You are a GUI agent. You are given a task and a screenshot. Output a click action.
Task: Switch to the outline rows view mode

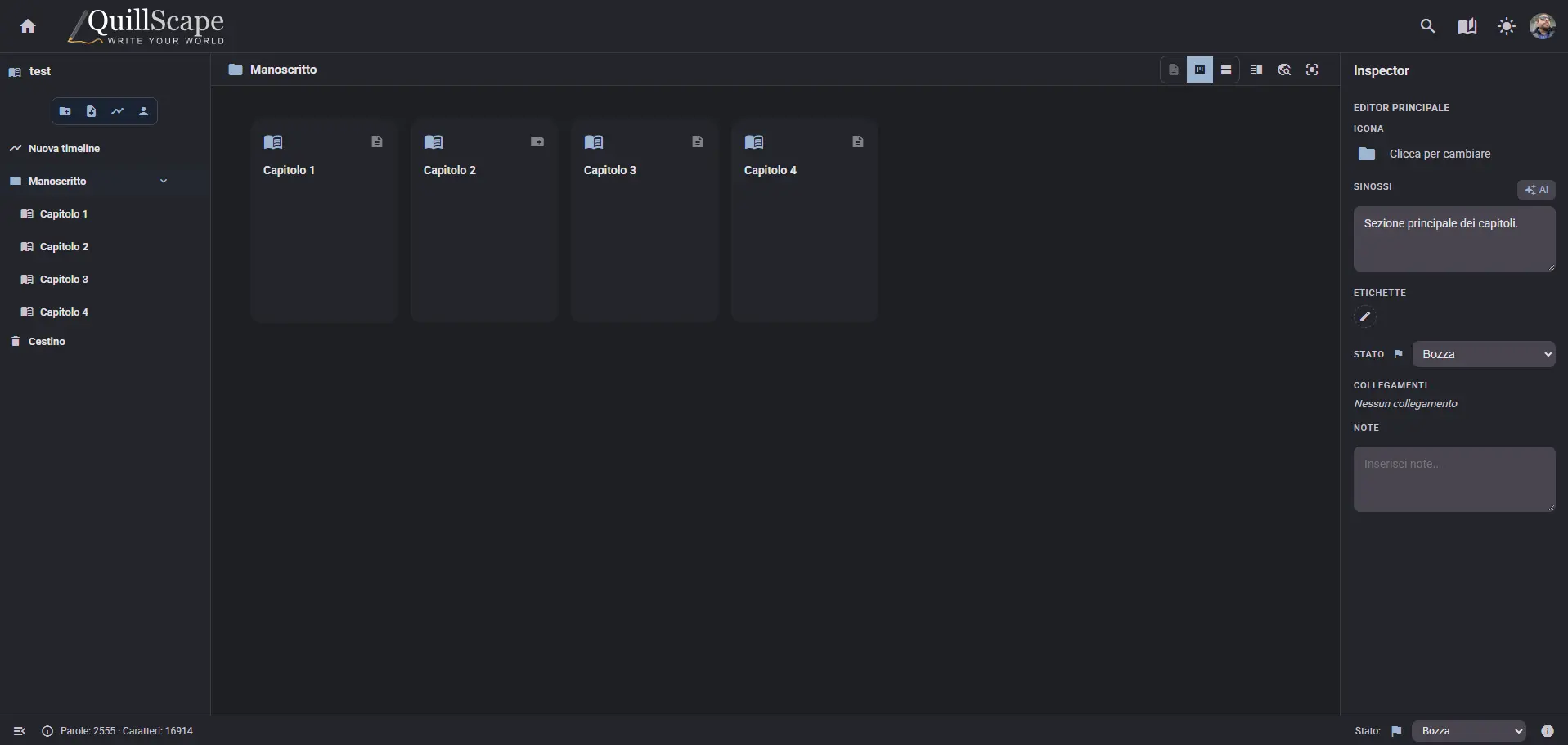tap(1226, 70)
